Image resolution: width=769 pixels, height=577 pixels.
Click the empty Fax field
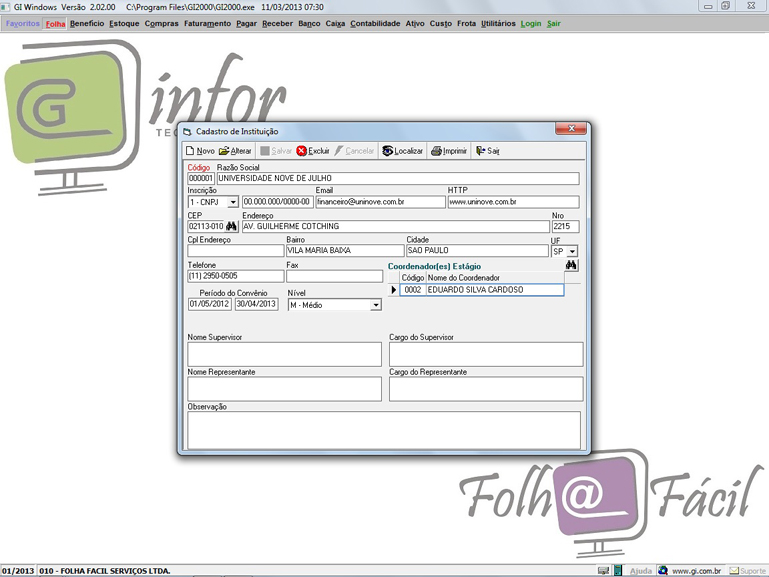[334, 276]
